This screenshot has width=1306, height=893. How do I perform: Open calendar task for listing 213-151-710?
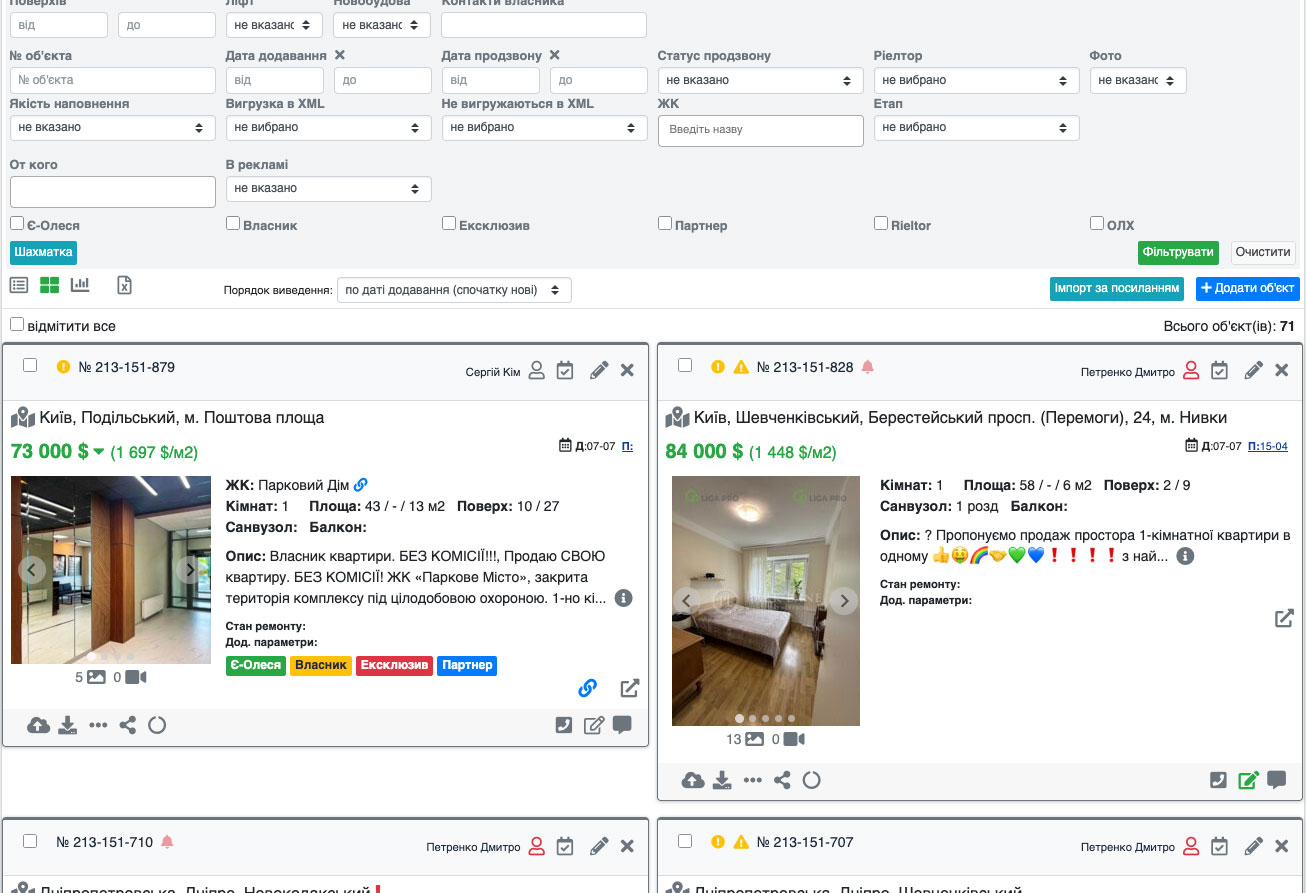click(565, 846)
